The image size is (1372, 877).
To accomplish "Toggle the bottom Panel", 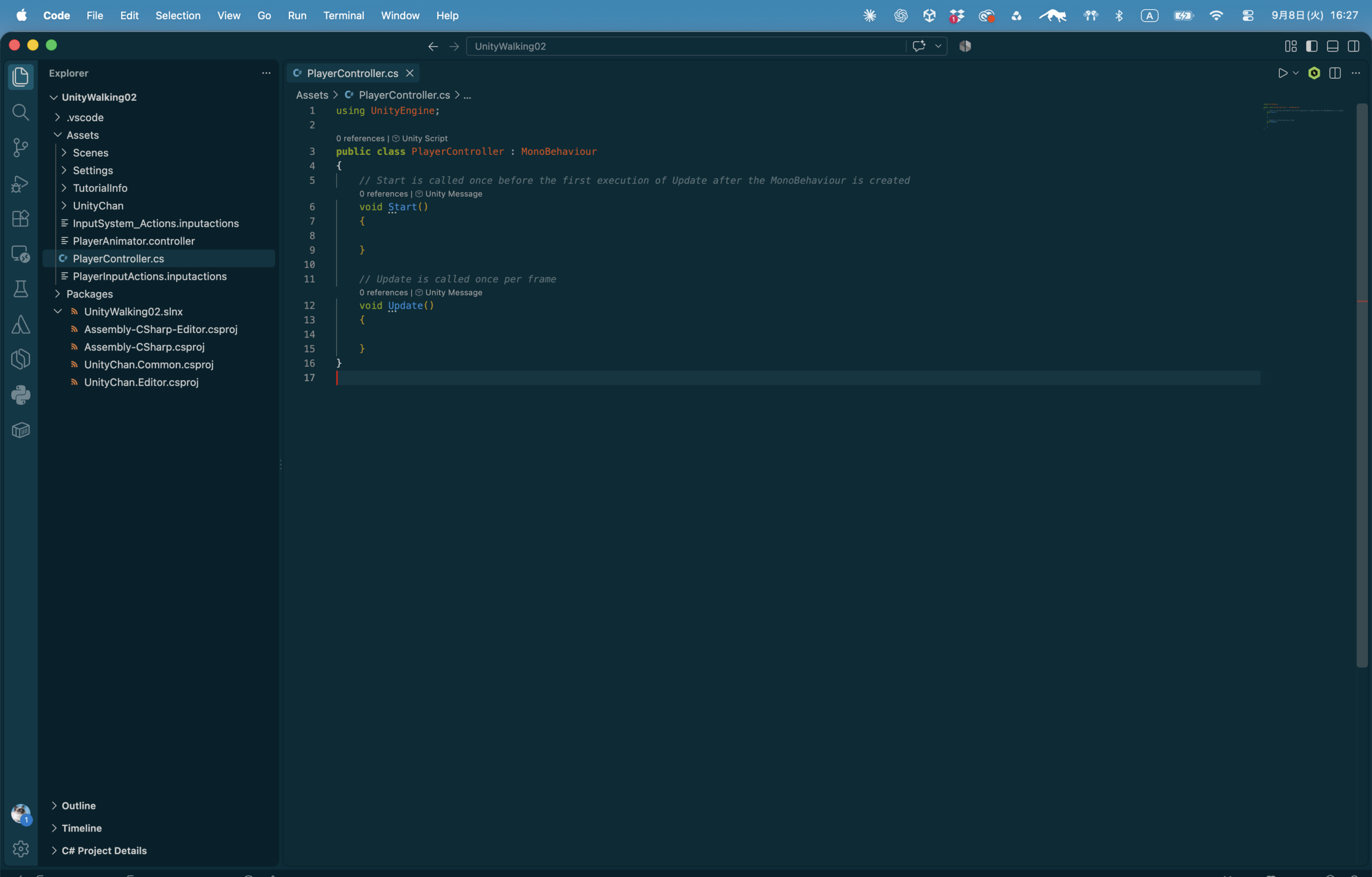I will pos(1333,46).
